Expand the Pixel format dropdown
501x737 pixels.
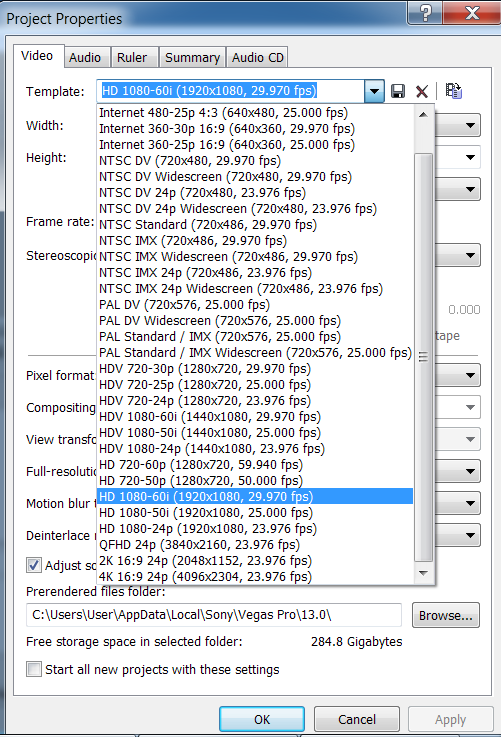470,376
